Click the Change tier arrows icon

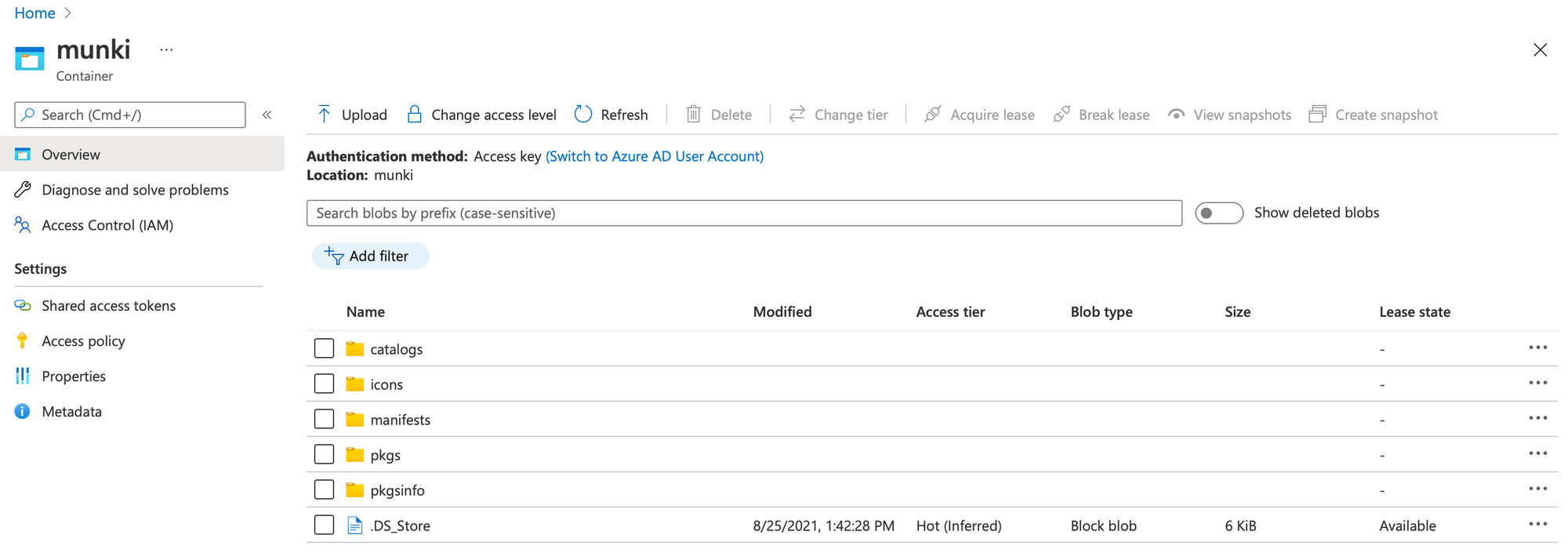tap(797, 115)
